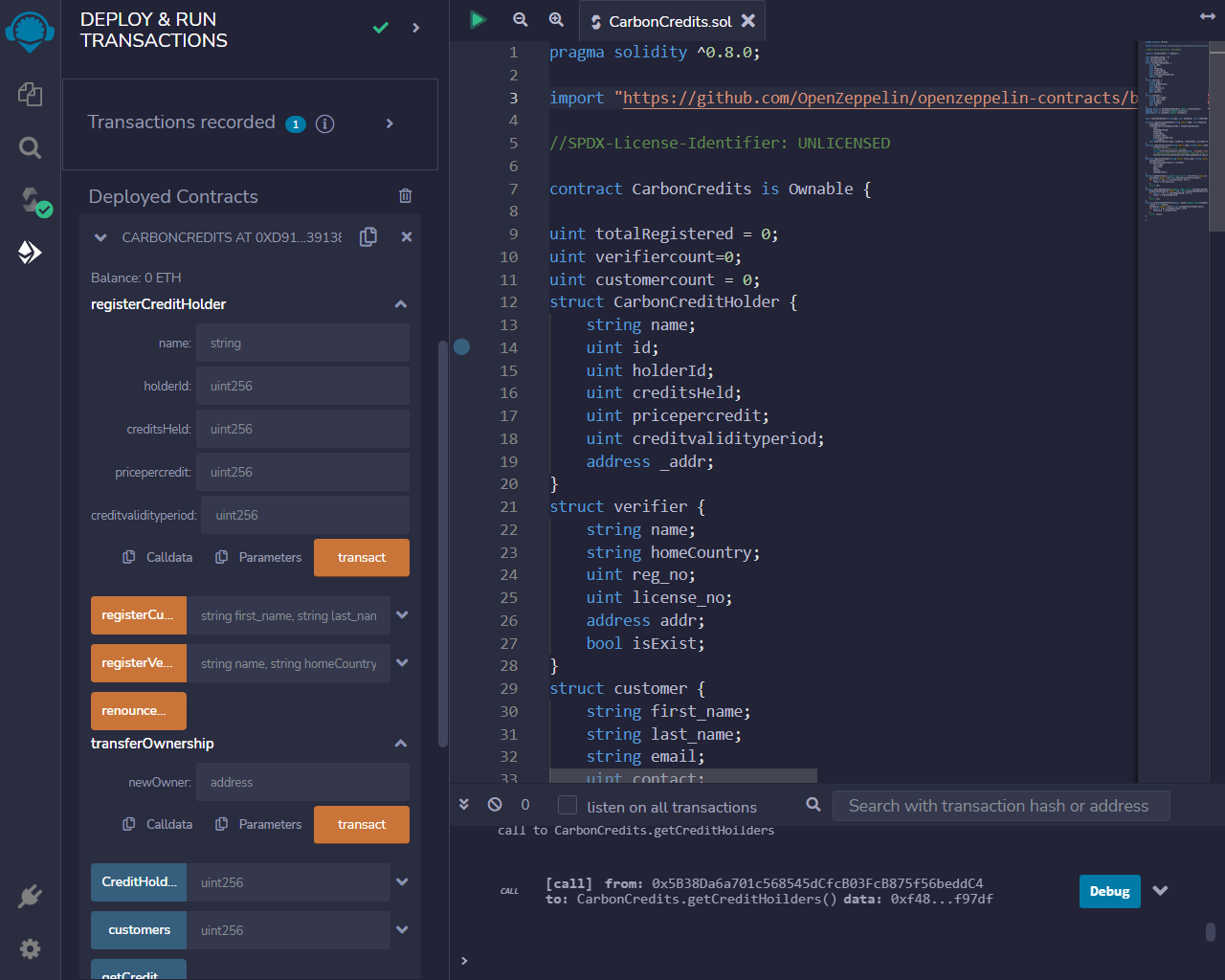Enable listen on all transactions checkbox
1225x980 pixels.
(x=568, y=805)
